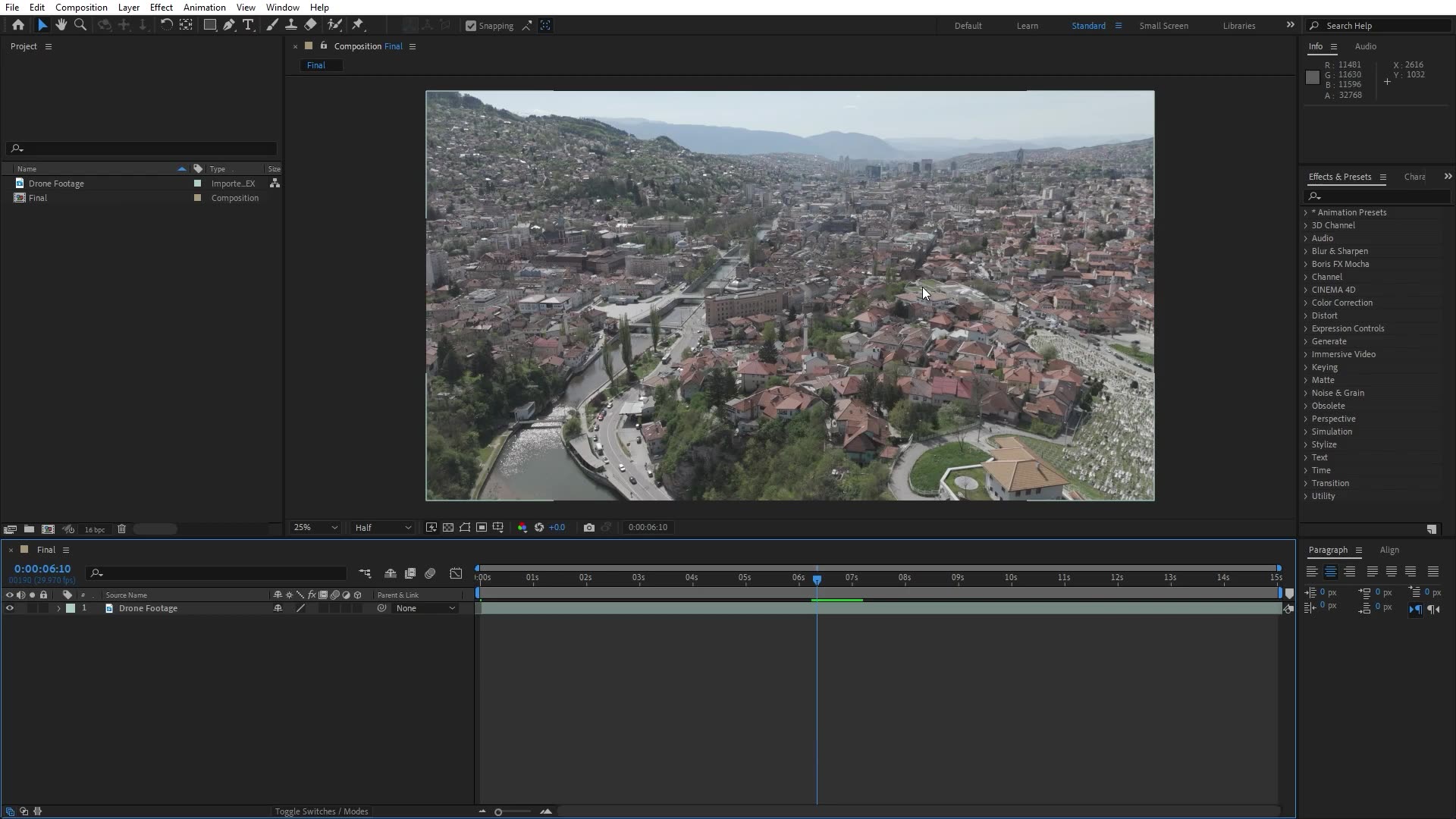Select the Hand tool
This screenshot has height=819, width=1456.
pyautogui.click(x=61, y=25)
